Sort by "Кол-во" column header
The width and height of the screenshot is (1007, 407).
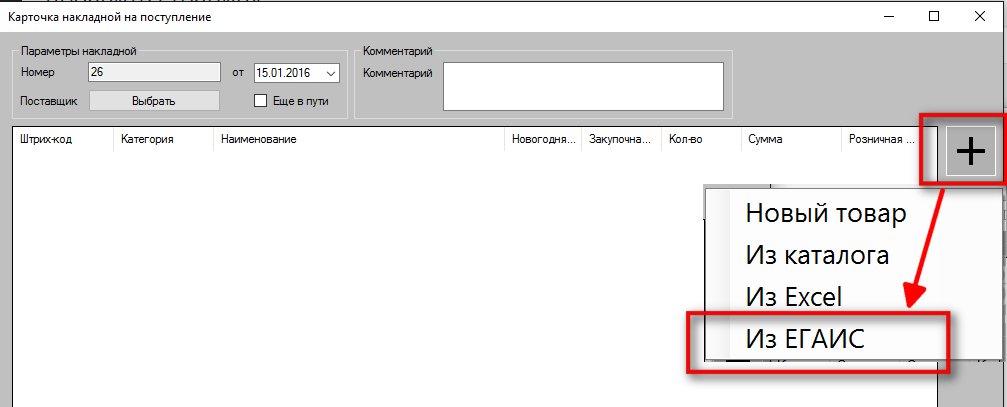[x=701, y=139]
